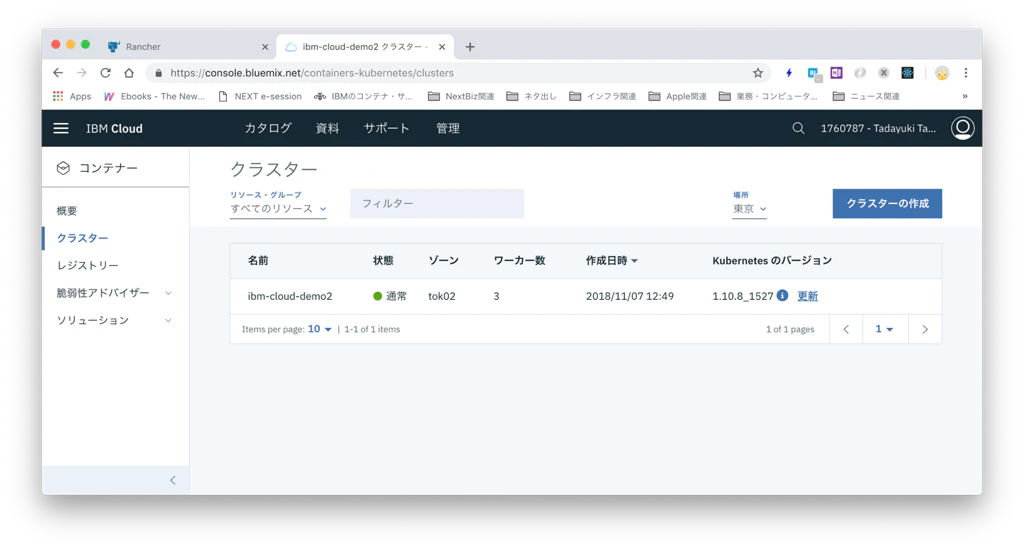The image size is (1024, 550).
Task: Sort by 作成日時 column header
Action: pos(611,260)
